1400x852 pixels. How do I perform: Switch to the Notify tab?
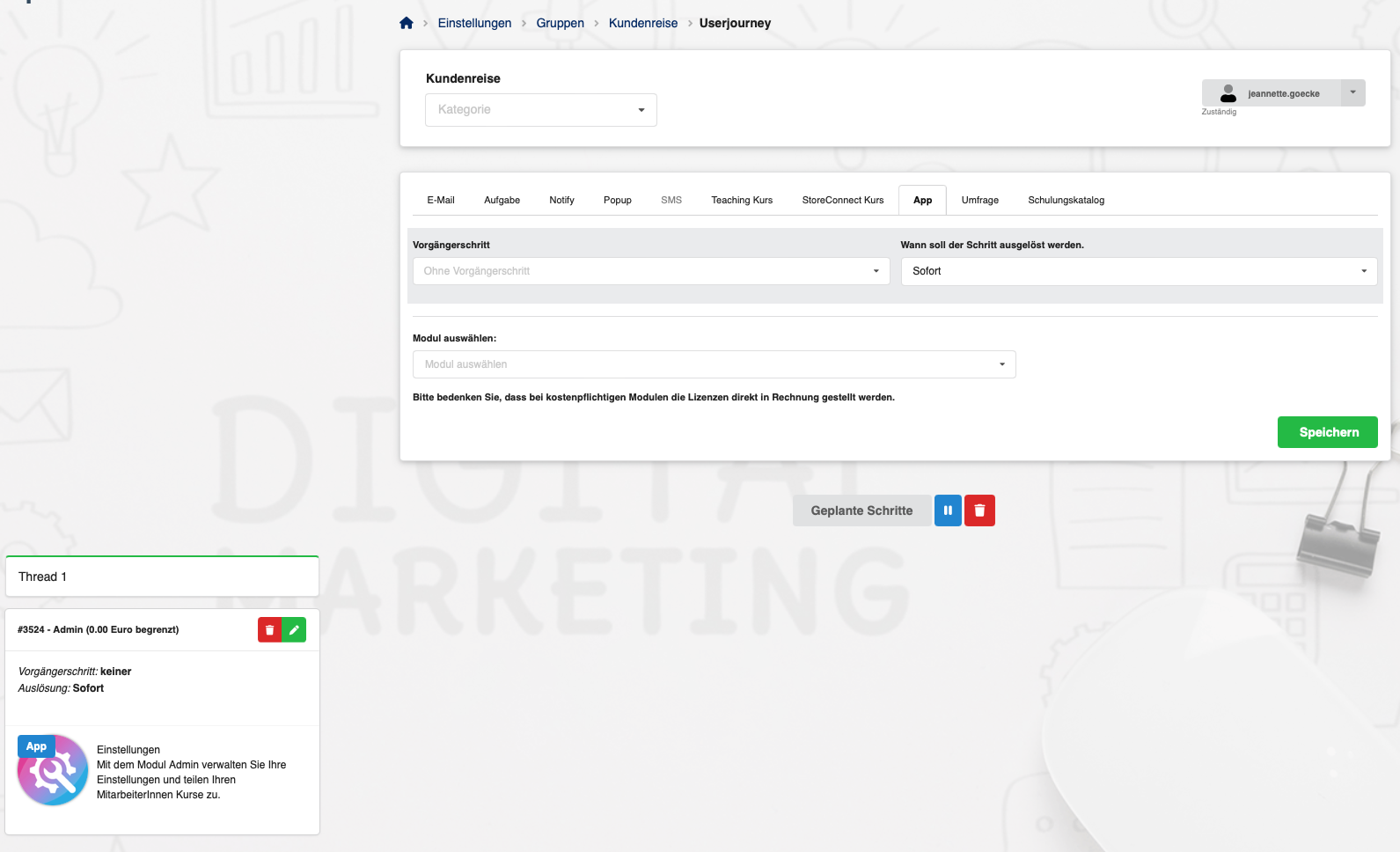[x=561, y=200]
